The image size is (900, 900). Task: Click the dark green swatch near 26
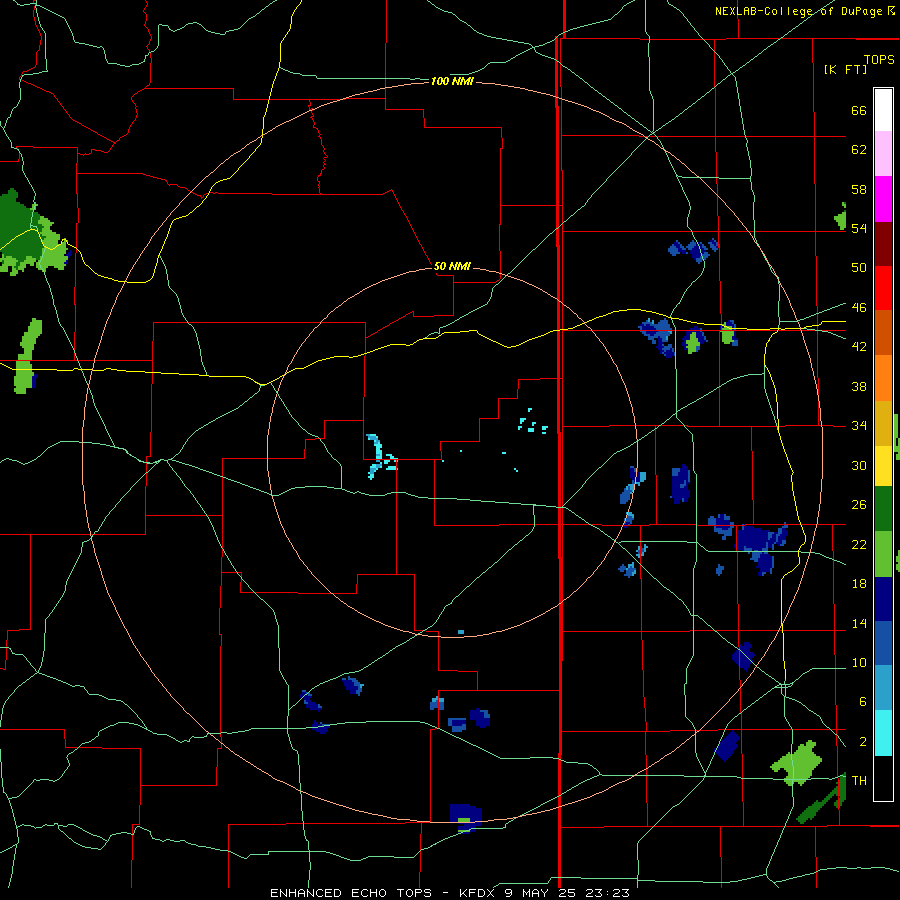(x=883, y=509)
